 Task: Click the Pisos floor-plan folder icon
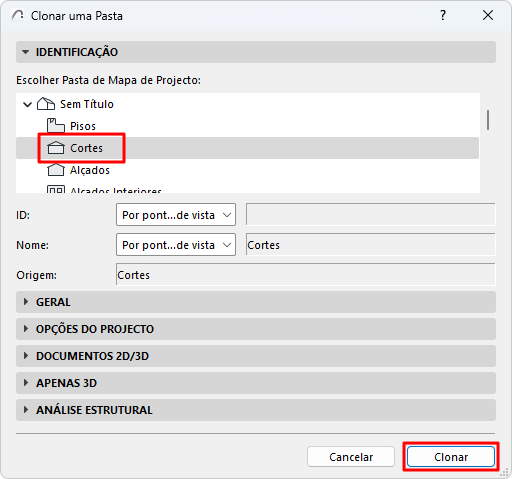55,126
